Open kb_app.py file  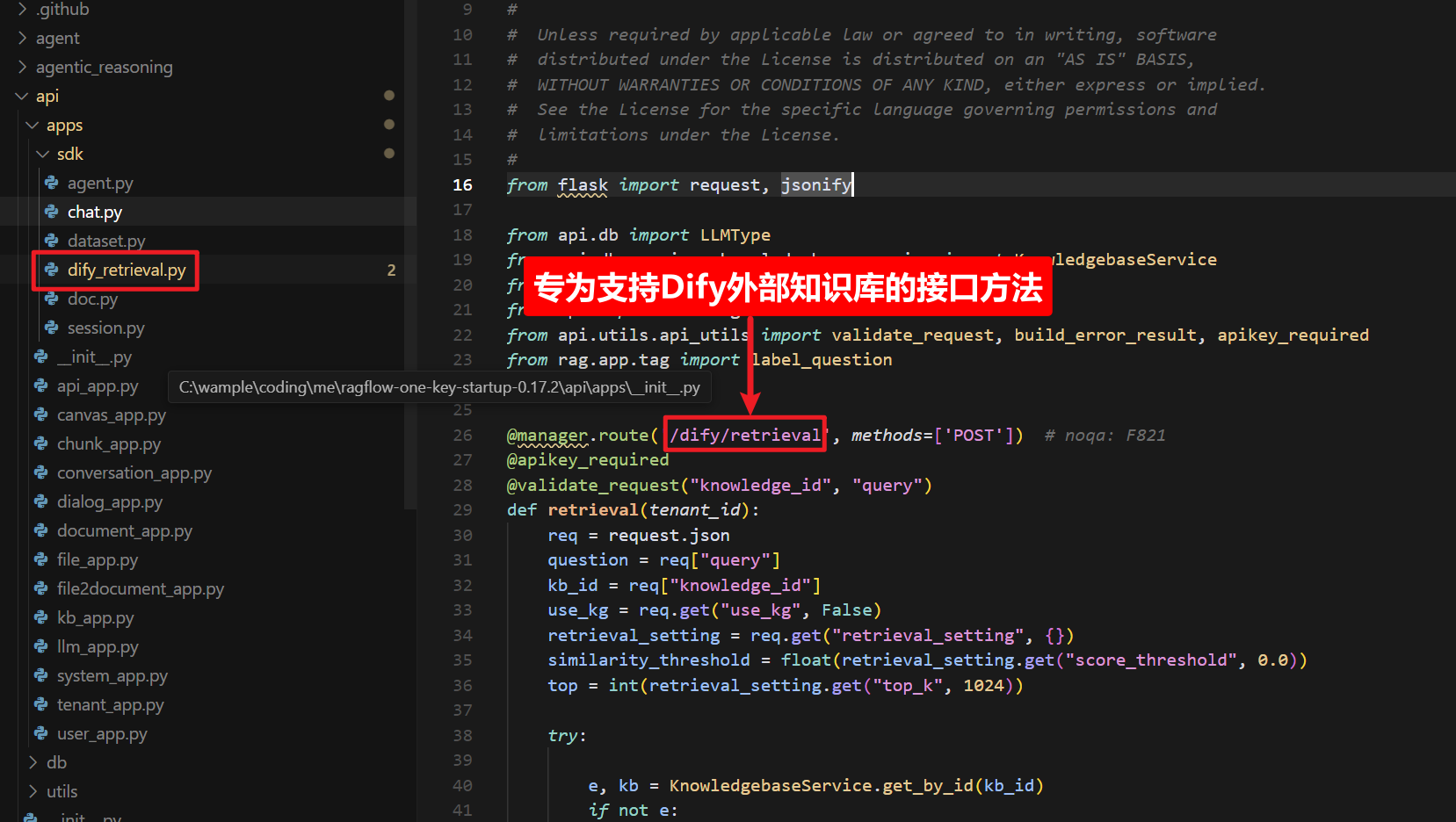96,617
